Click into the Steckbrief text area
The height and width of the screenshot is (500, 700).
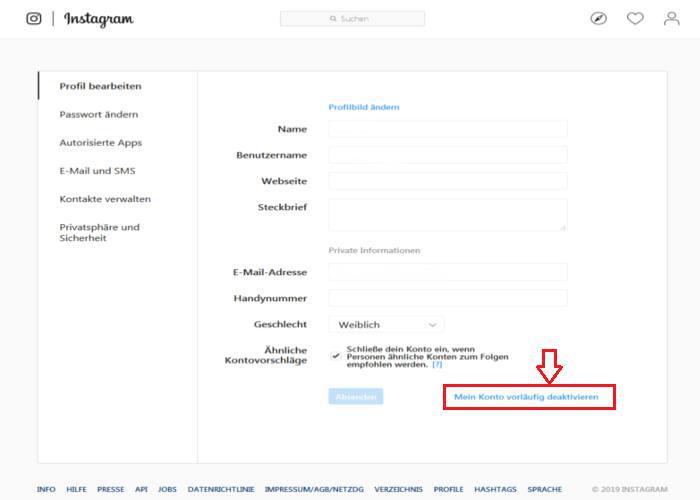448,215
